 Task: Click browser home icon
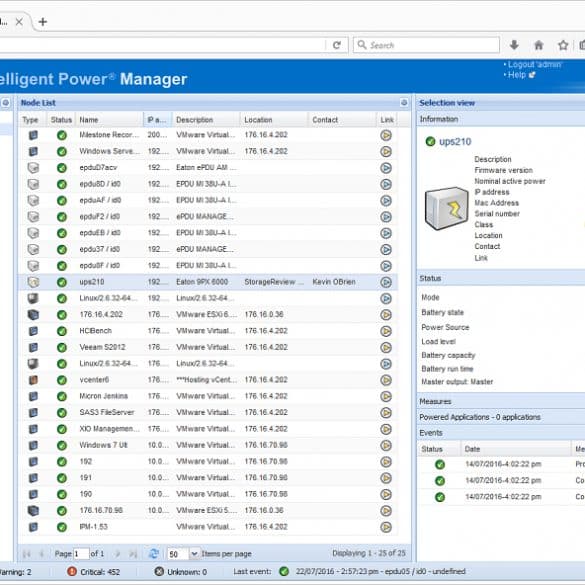(x=538, y=45)
